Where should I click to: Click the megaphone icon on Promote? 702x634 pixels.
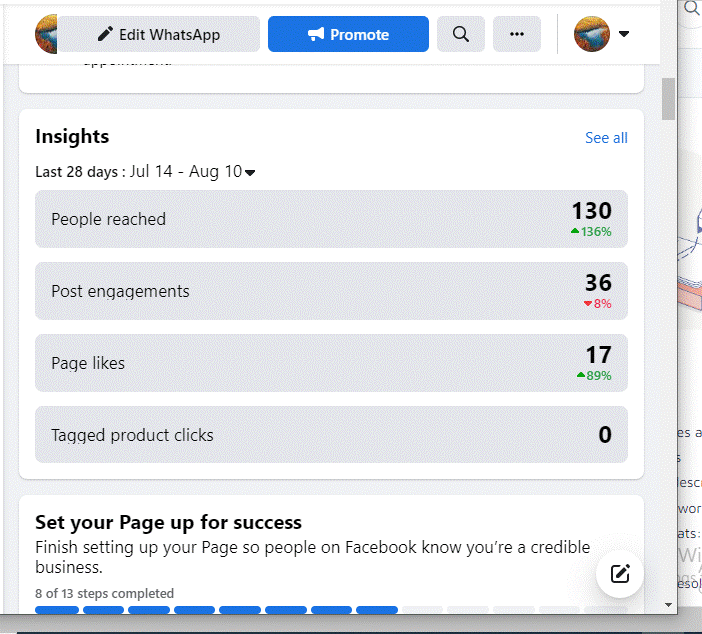pos(316,34)
